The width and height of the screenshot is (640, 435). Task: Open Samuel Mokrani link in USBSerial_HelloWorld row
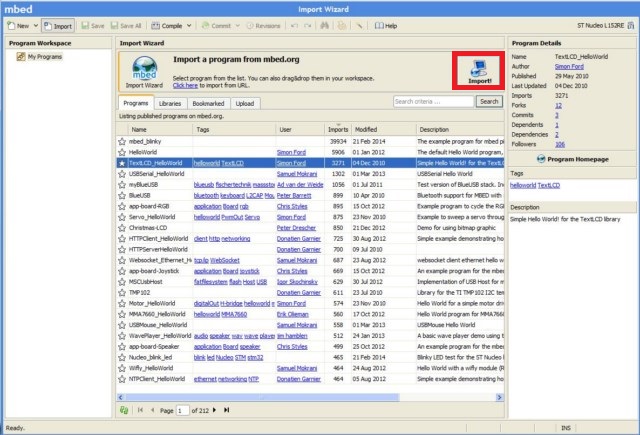pos(297,174)
